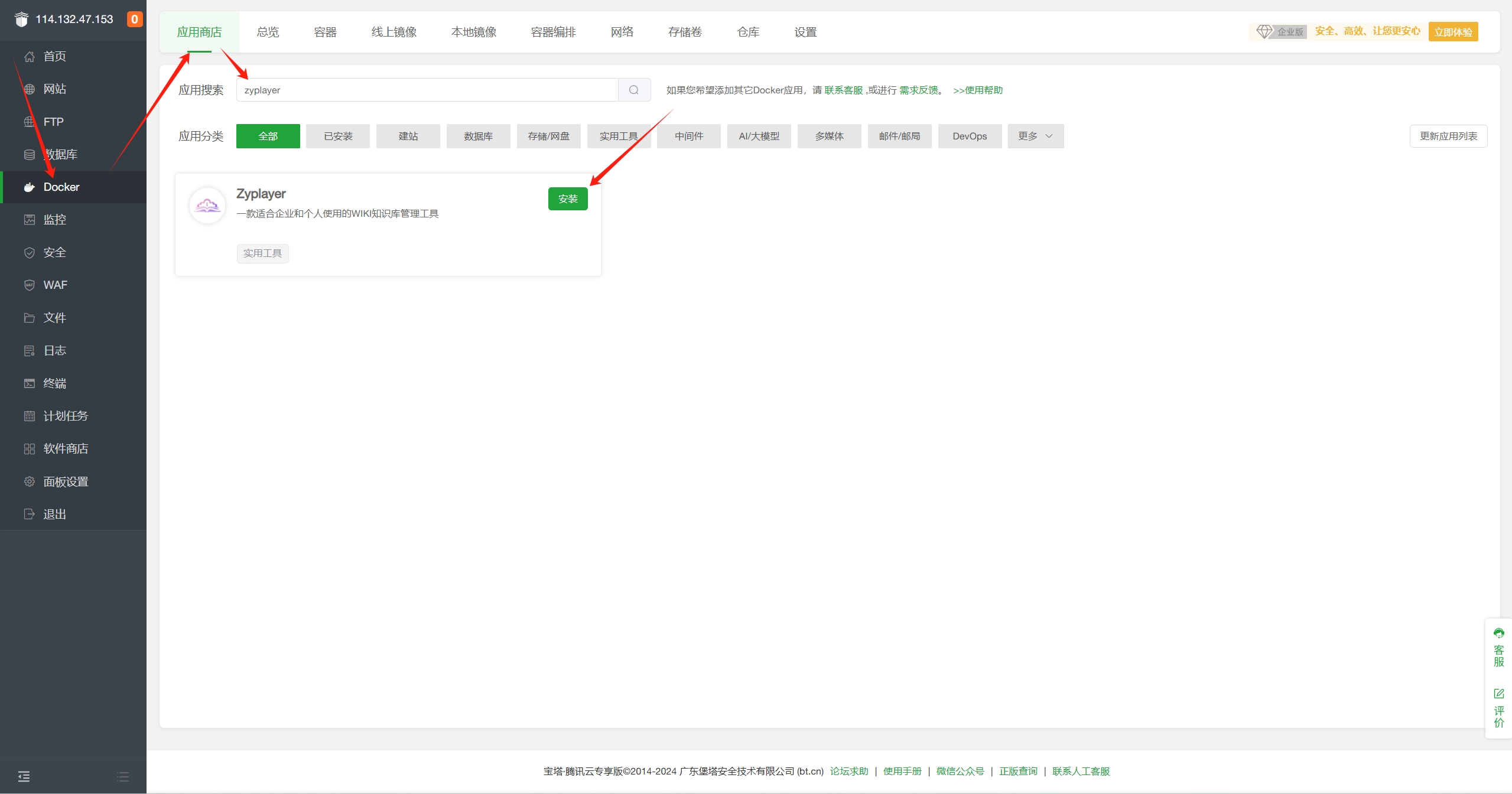Screen dimensions: 1512x794
Task: Click the panel logo beside IP address
Action: [21, 19]
